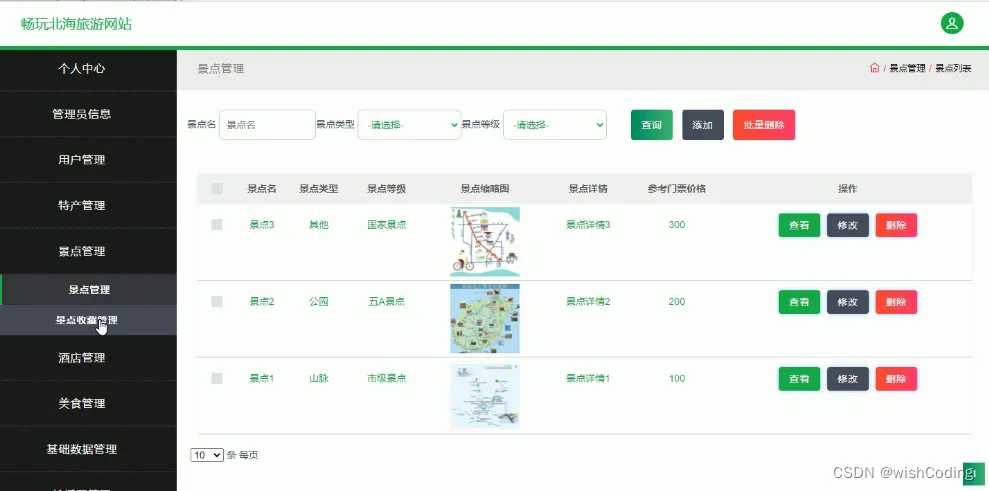Image resolution: width=989 pixels, height=491 pixels.
Task: Open the 景点1 thumbnail image
Action: [x=485, y=396]
